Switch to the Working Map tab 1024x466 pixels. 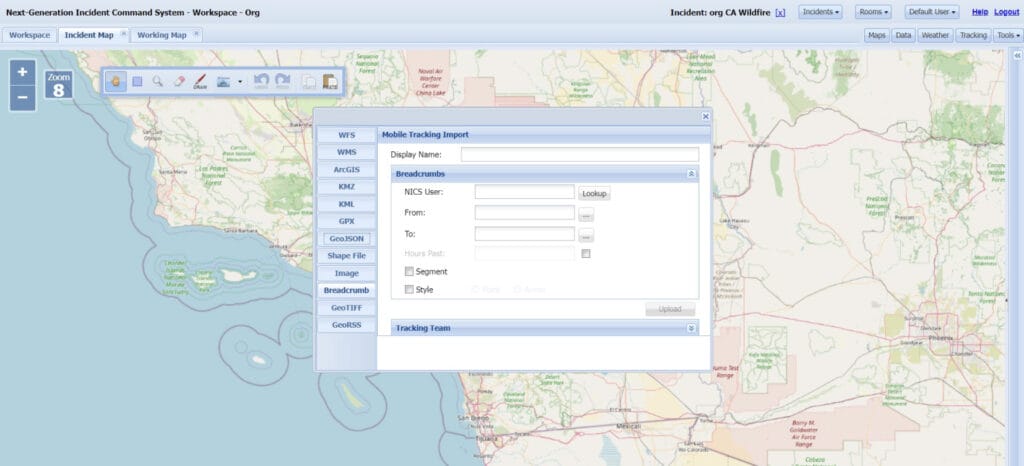tap(162, 35)
